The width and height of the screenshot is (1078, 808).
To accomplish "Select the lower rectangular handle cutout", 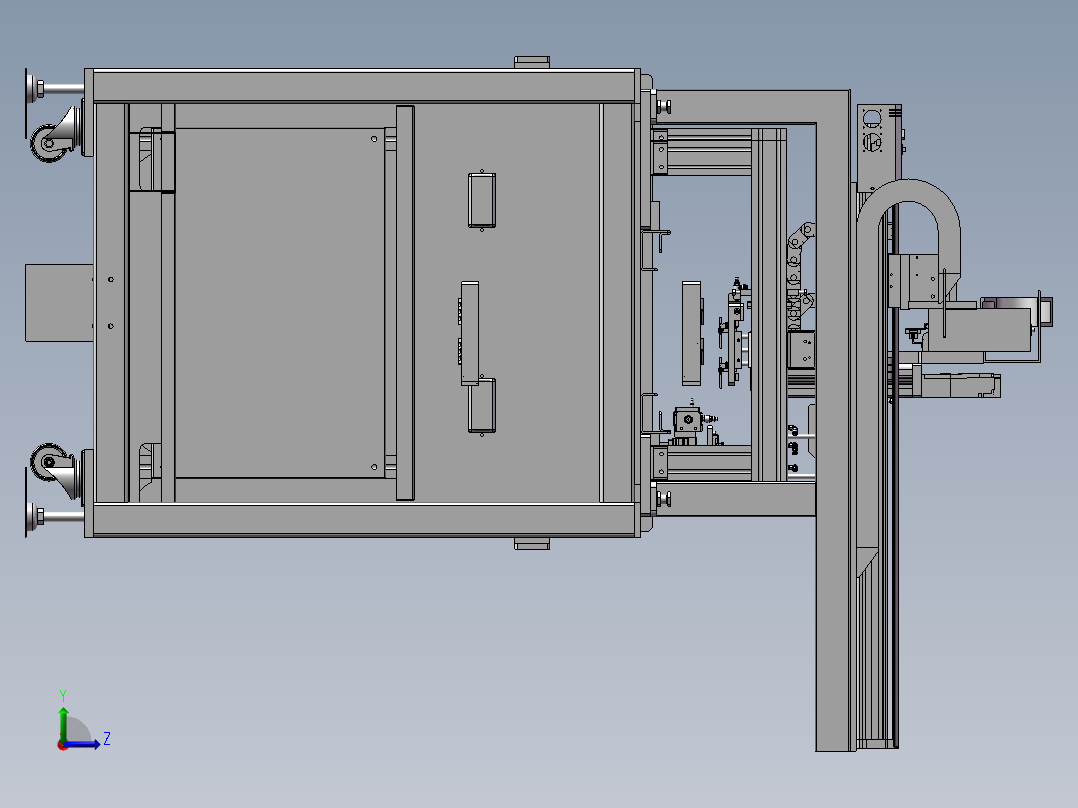I will coord(482,405).
